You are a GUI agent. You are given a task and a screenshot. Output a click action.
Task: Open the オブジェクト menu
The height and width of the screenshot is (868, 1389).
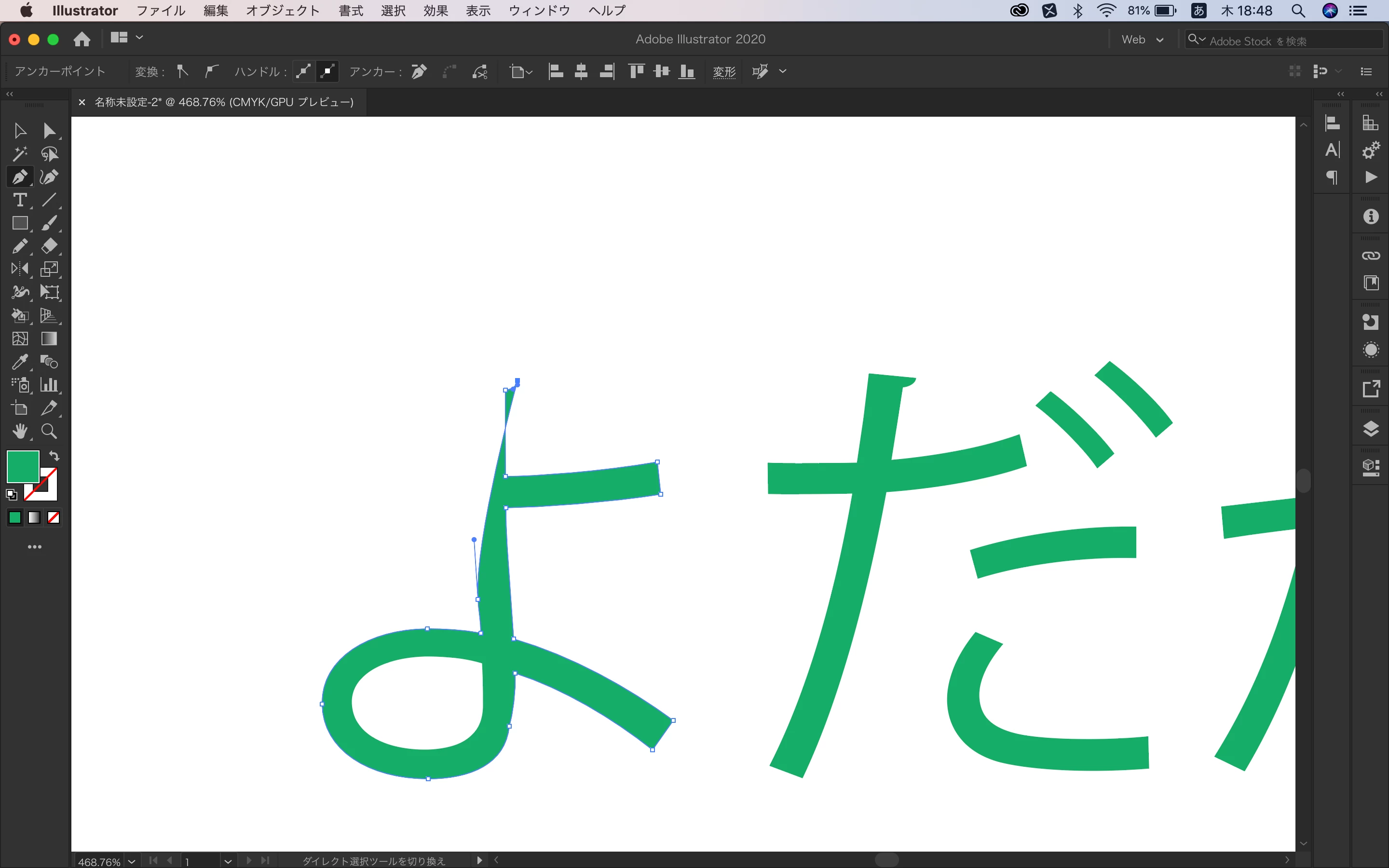283,10
